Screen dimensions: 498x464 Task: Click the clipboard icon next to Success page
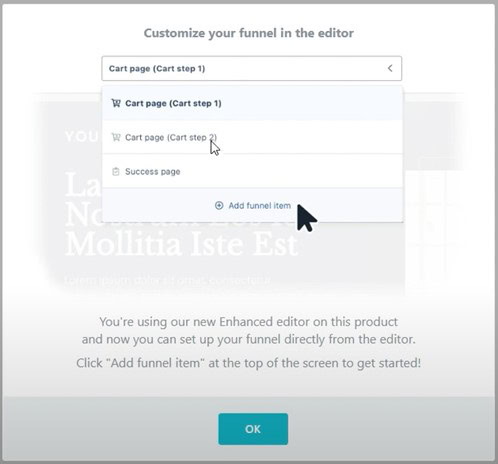click(x=116, y=172)
